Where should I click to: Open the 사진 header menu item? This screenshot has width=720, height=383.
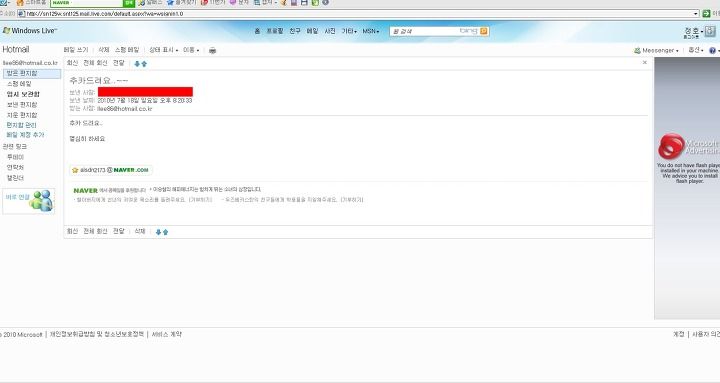[x=330, y=31]
